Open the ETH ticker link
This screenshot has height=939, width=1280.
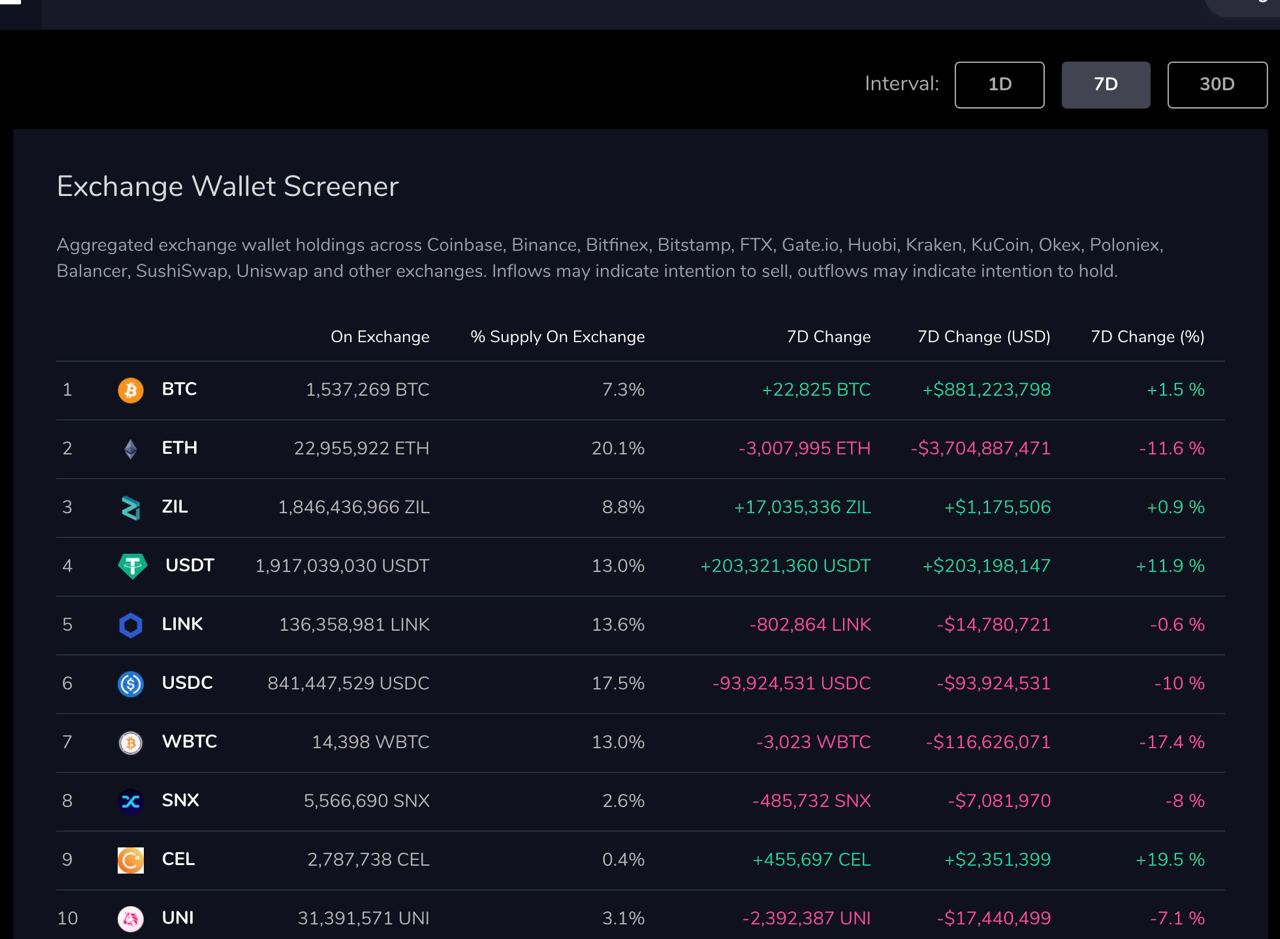pyautogui.click(x=179, y=448)
